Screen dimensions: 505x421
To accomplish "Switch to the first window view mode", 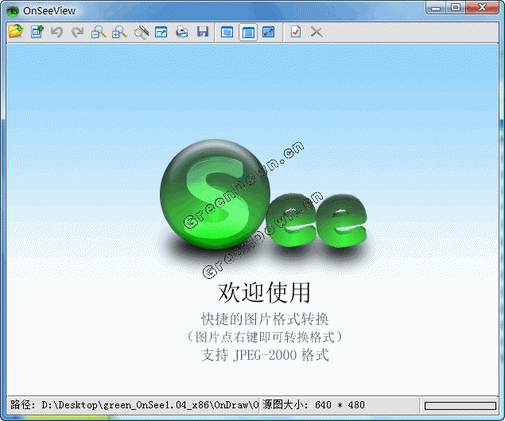I will tap(227, 32).
